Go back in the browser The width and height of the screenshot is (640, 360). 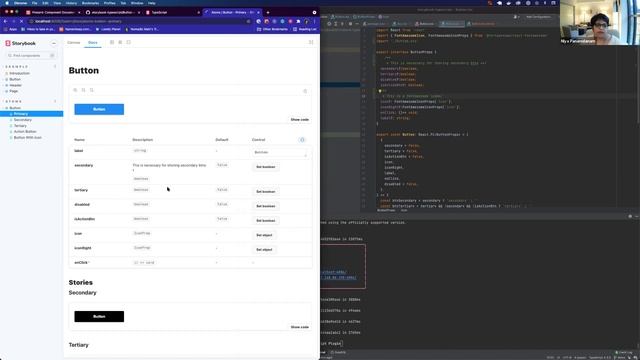[5, 21]
